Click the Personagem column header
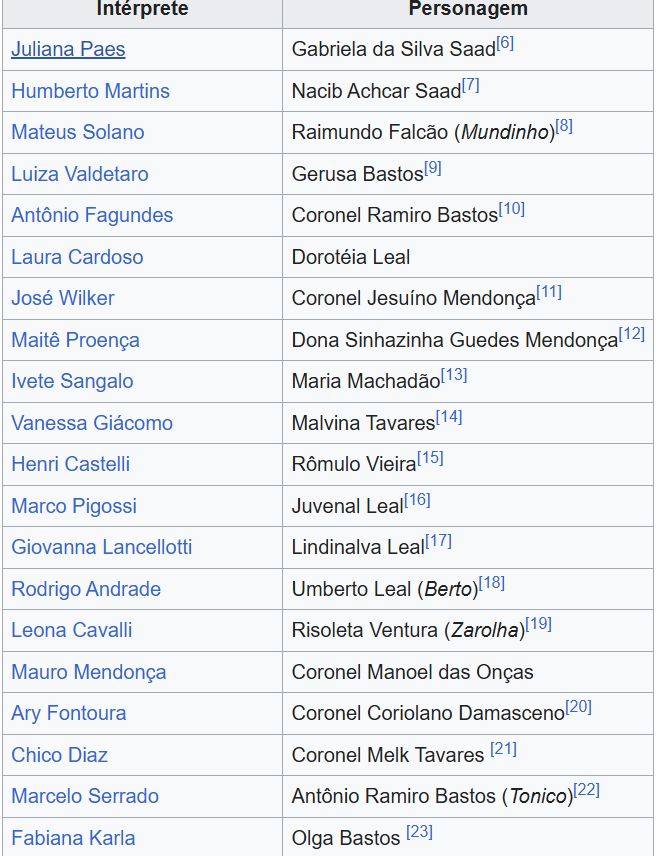The height and width of the screenshot is (856, 670). (x=468, y=10)
